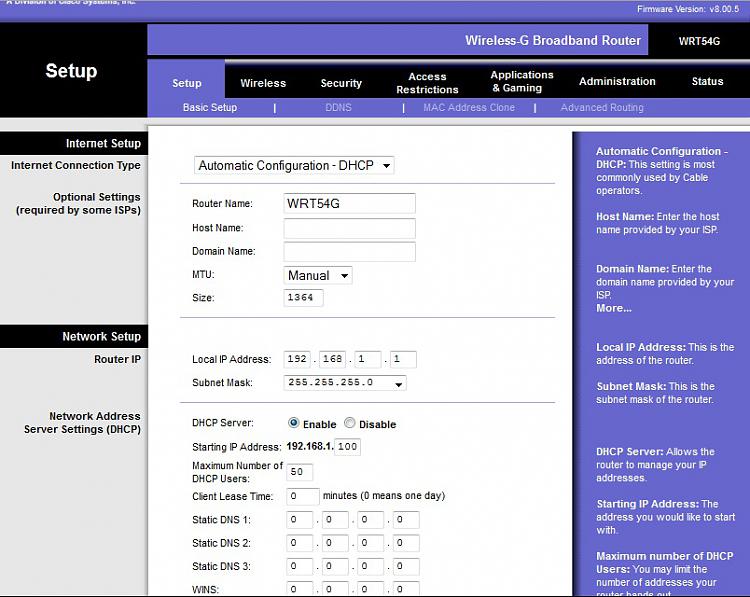The height and width of the screenshot is (597, 750).
Task: Click the More... help link
Action: [x=614, y=309]
